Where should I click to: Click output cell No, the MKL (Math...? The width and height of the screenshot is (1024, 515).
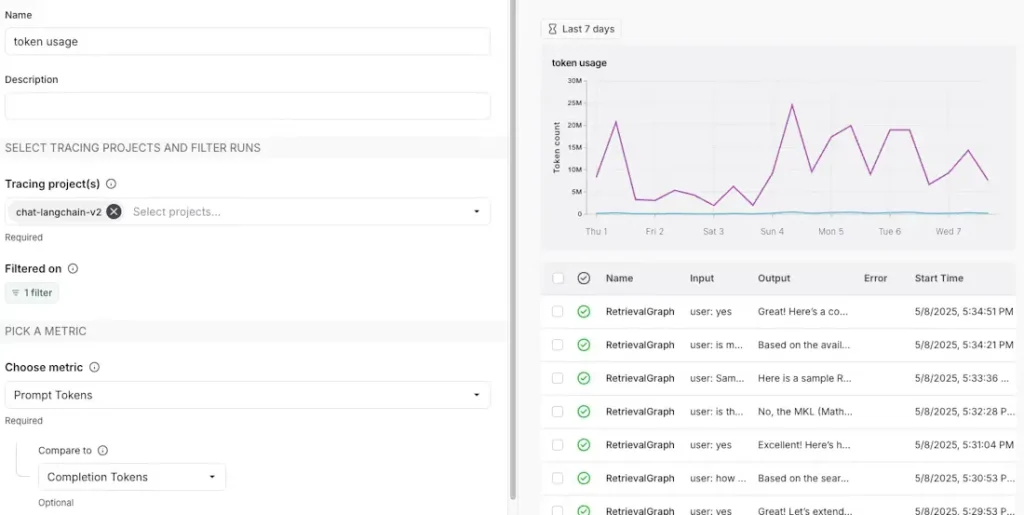(x=805, y=411)
